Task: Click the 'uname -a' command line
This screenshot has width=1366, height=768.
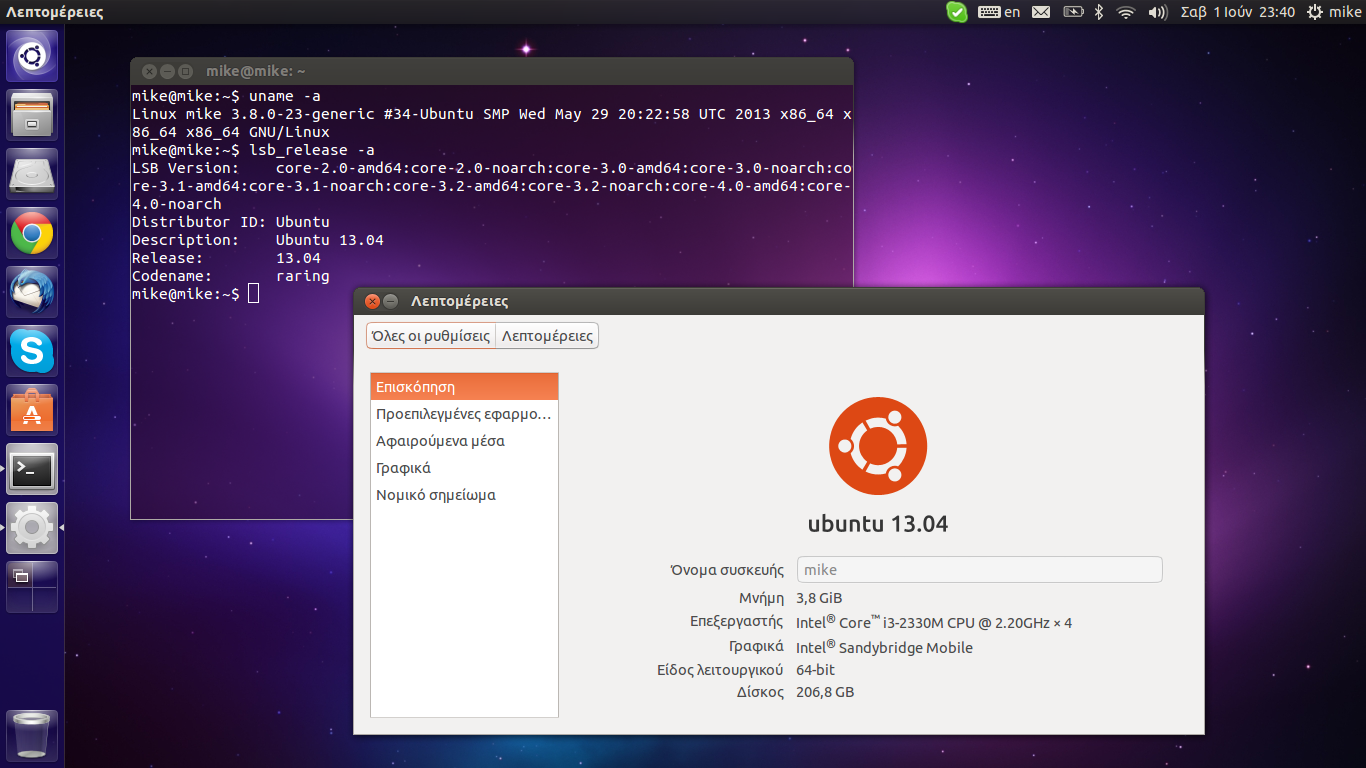Action: [x=226, y=96]
